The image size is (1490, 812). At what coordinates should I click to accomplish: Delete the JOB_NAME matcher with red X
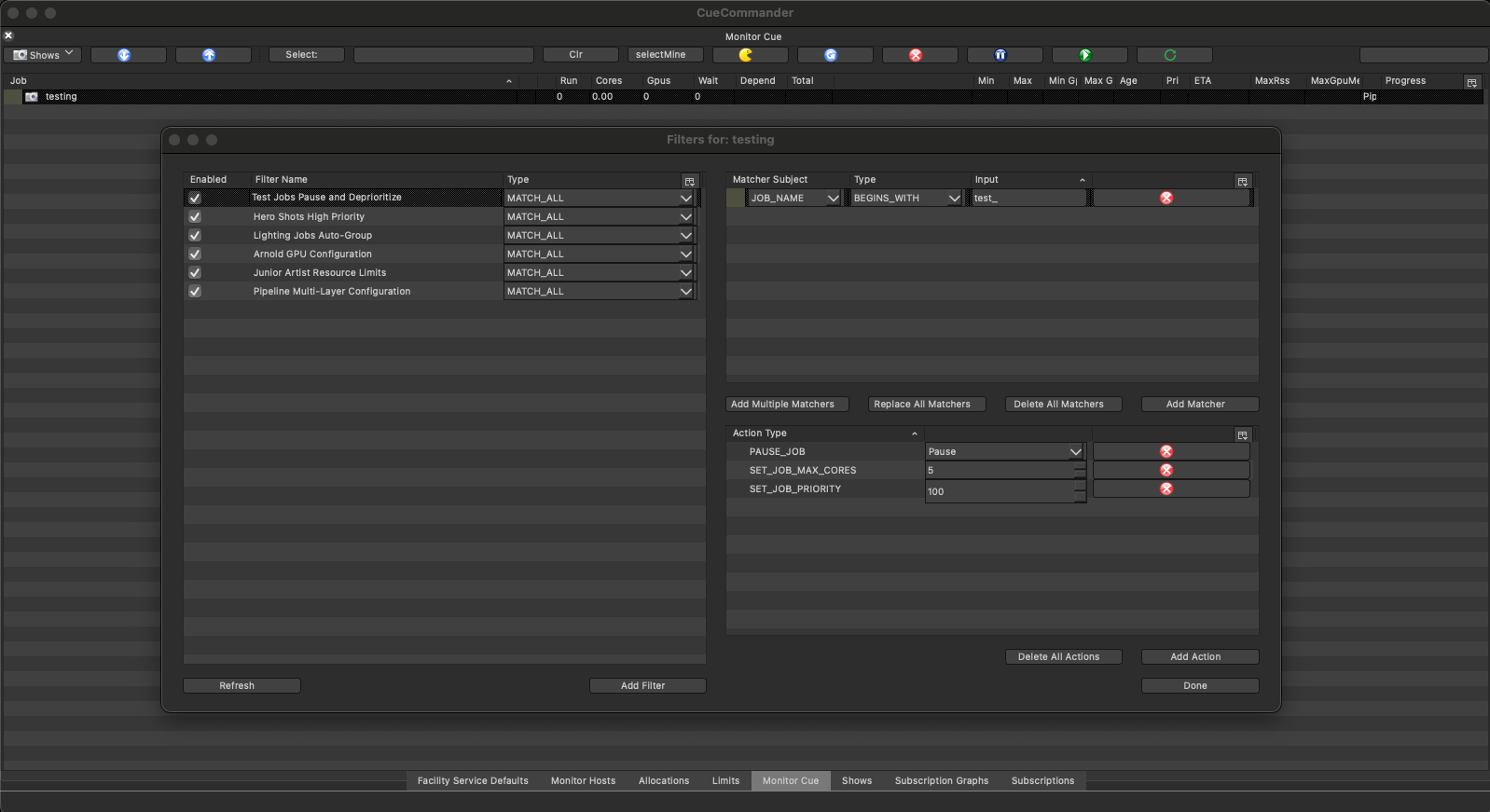pyautogui.click(x=1166, y=198)
